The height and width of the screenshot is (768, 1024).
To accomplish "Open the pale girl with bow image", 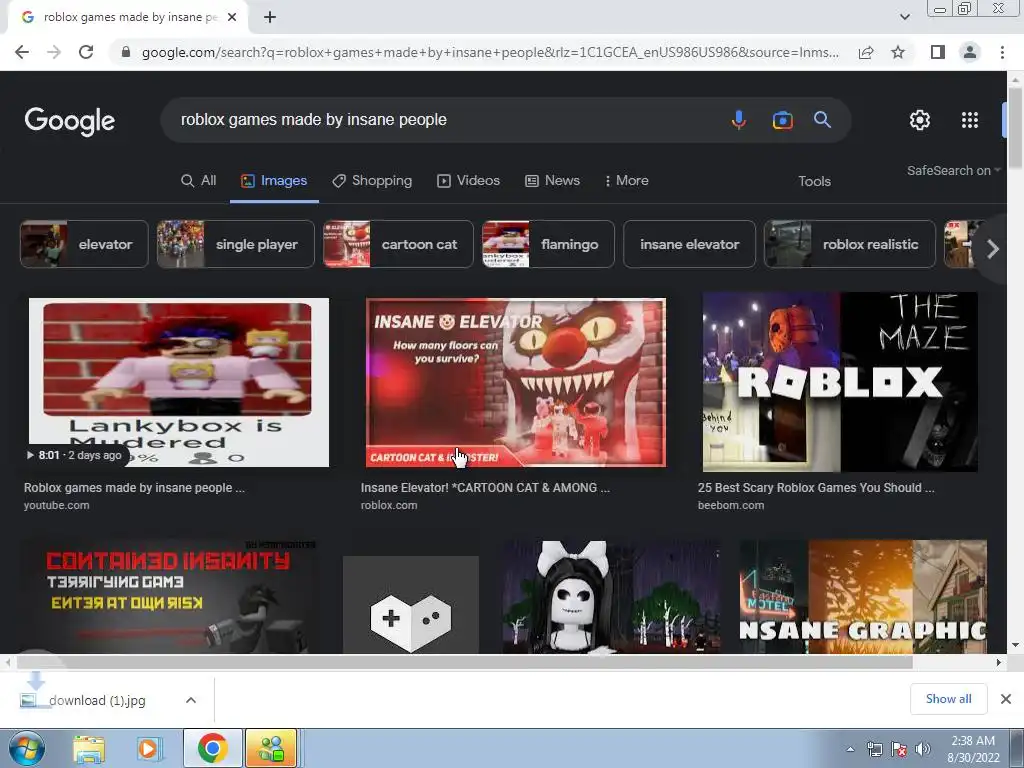I will pos(611,596).
